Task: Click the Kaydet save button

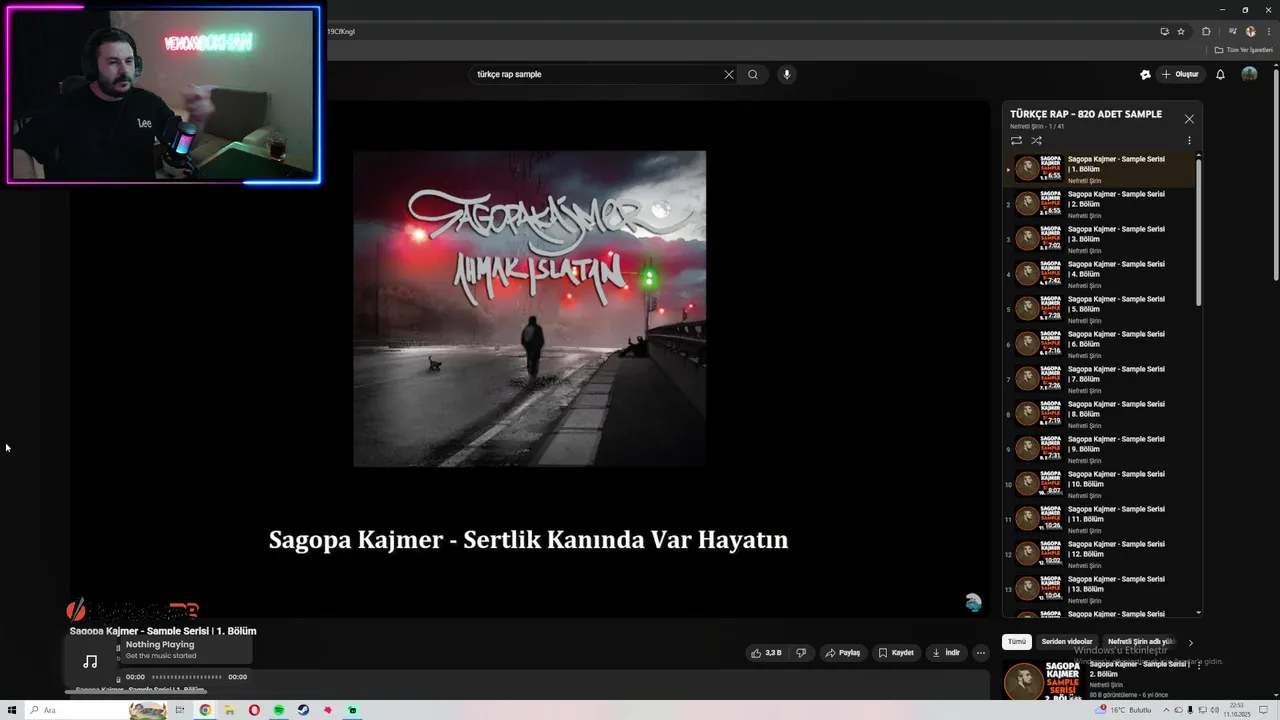Action: (896, 652)
